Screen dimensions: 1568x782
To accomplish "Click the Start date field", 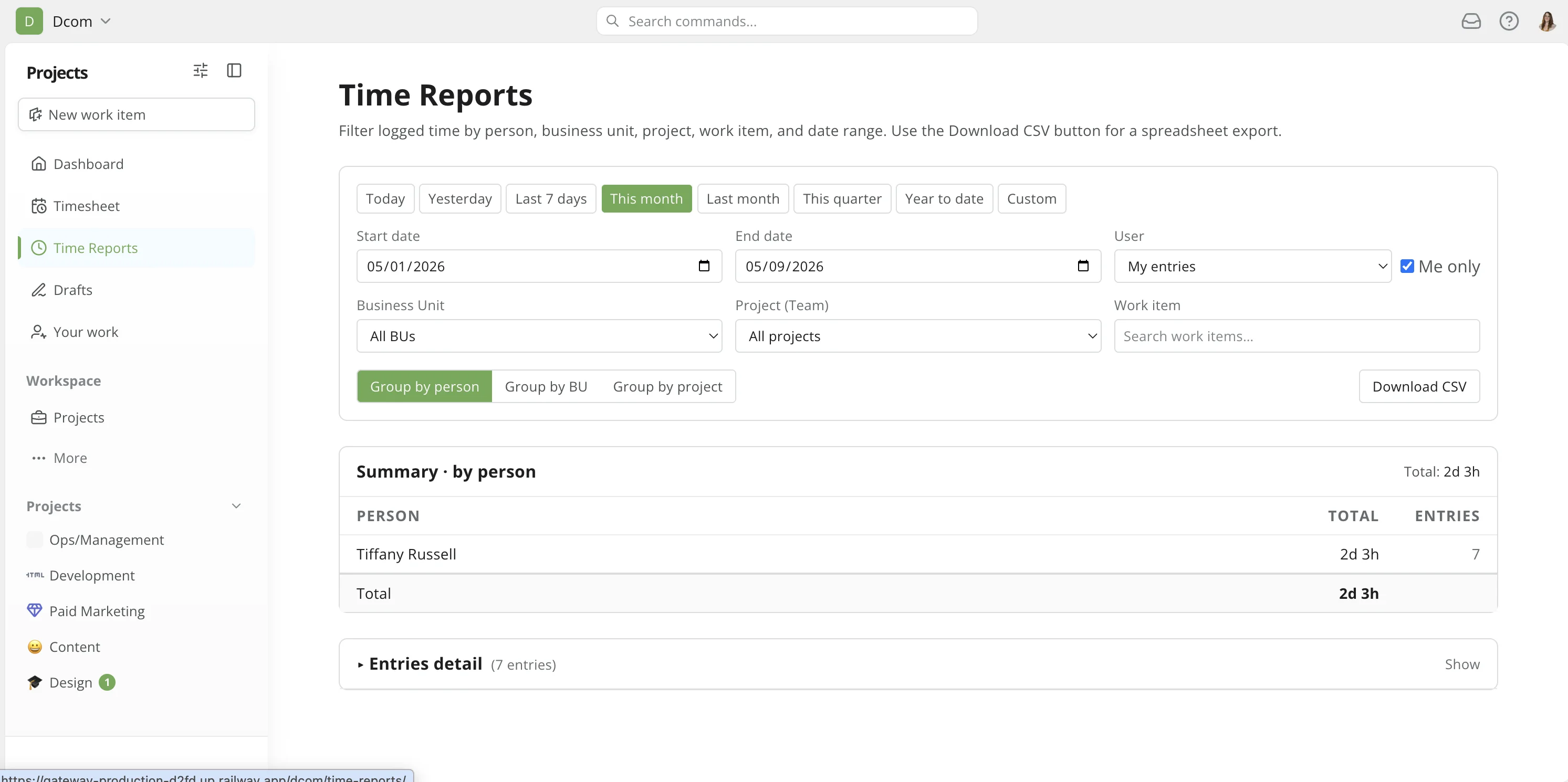I will click(x=539, y=266).
